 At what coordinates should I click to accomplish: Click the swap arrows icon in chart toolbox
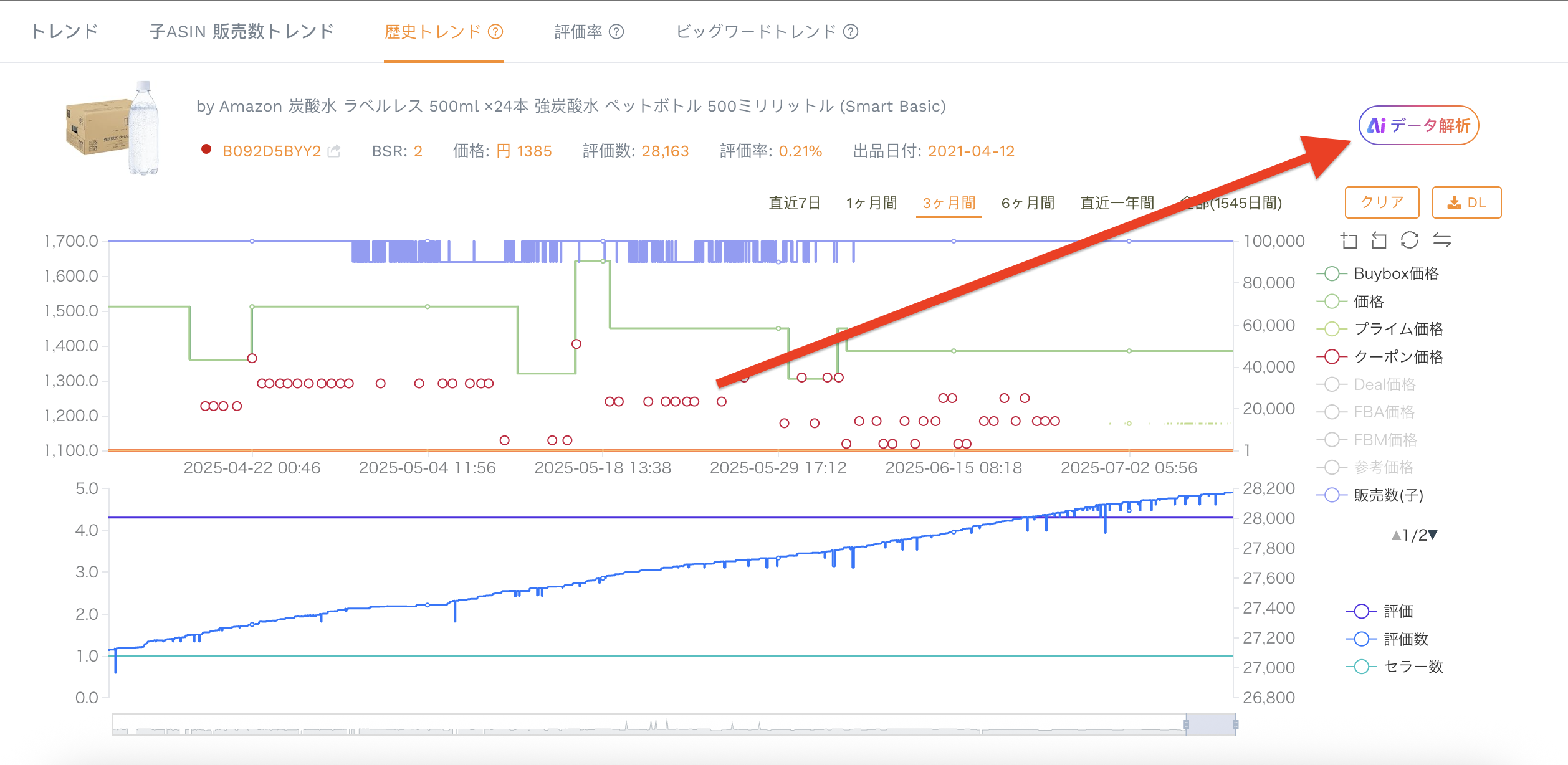[x=1442, y=240]
